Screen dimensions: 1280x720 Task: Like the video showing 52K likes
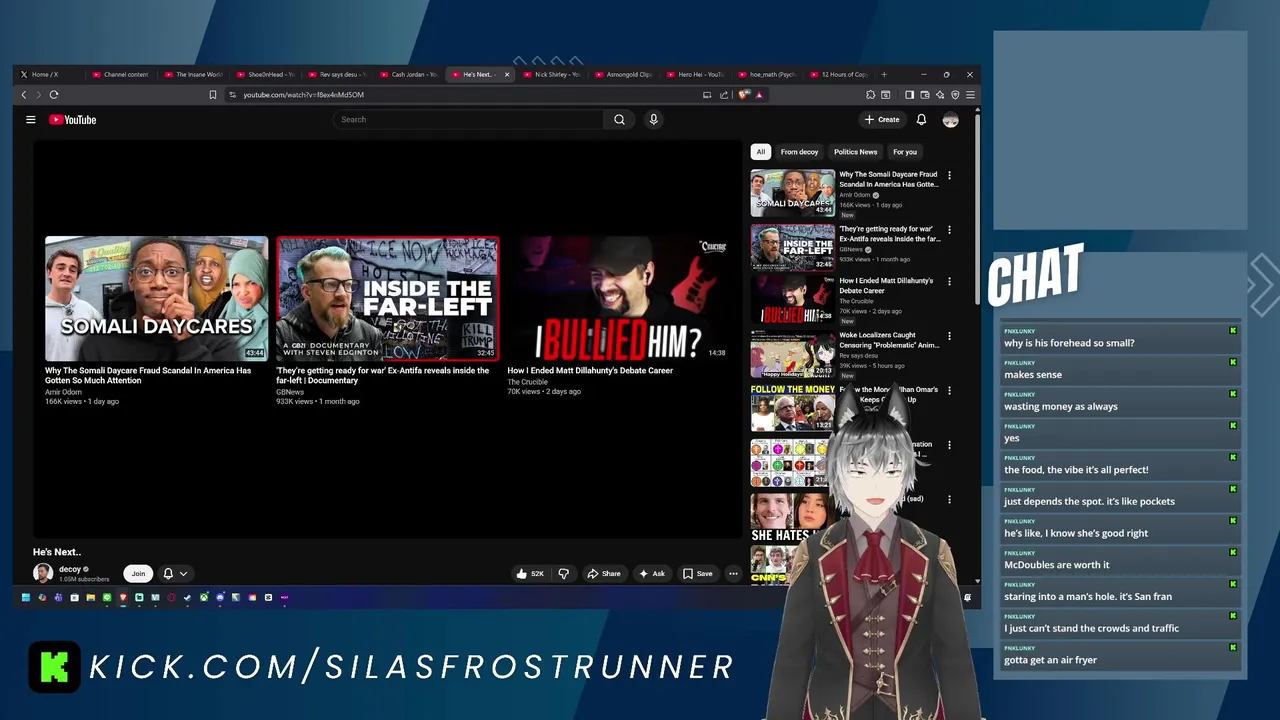pos(530,574)
